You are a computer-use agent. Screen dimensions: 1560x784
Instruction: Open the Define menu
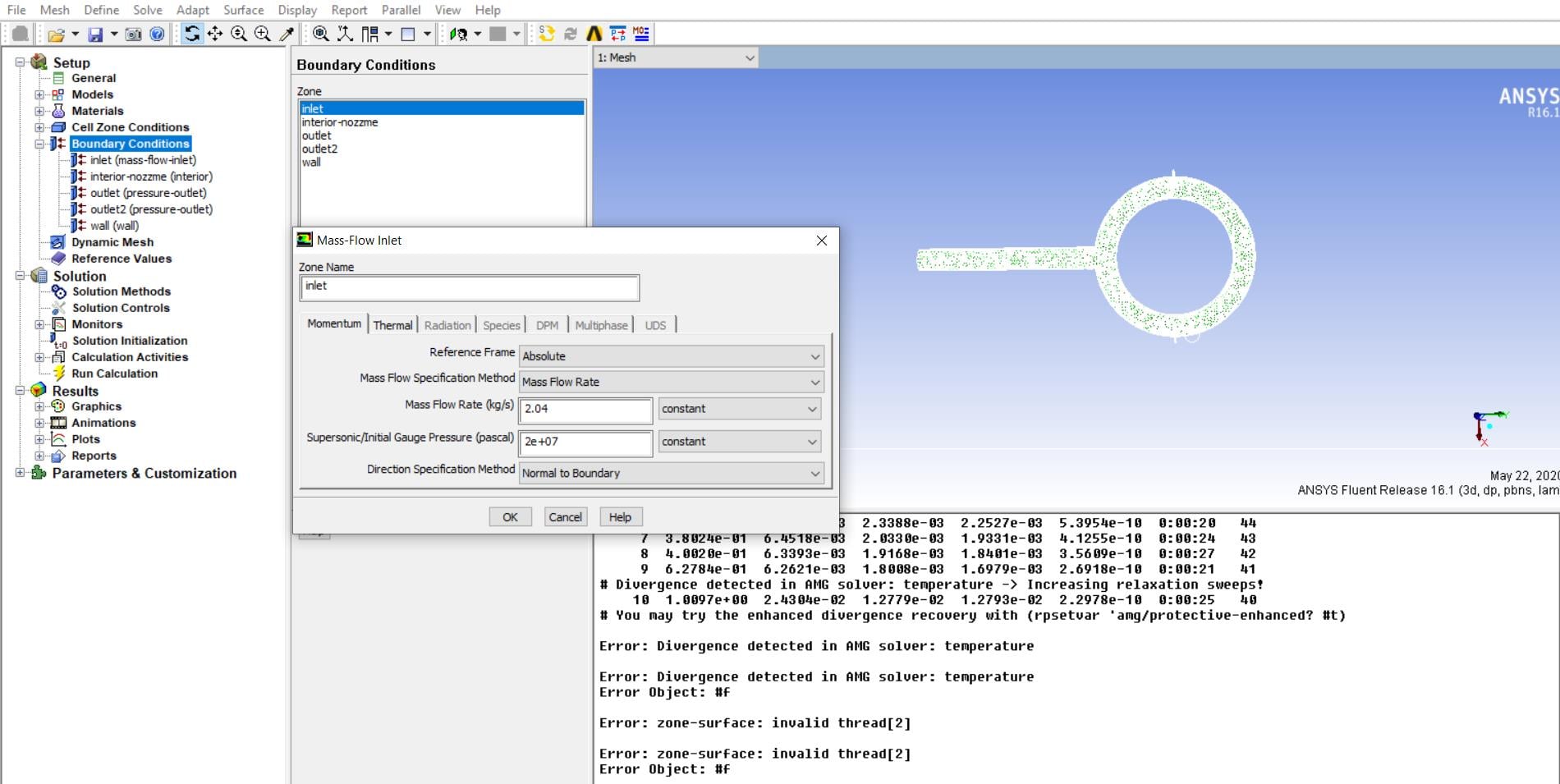102,10
